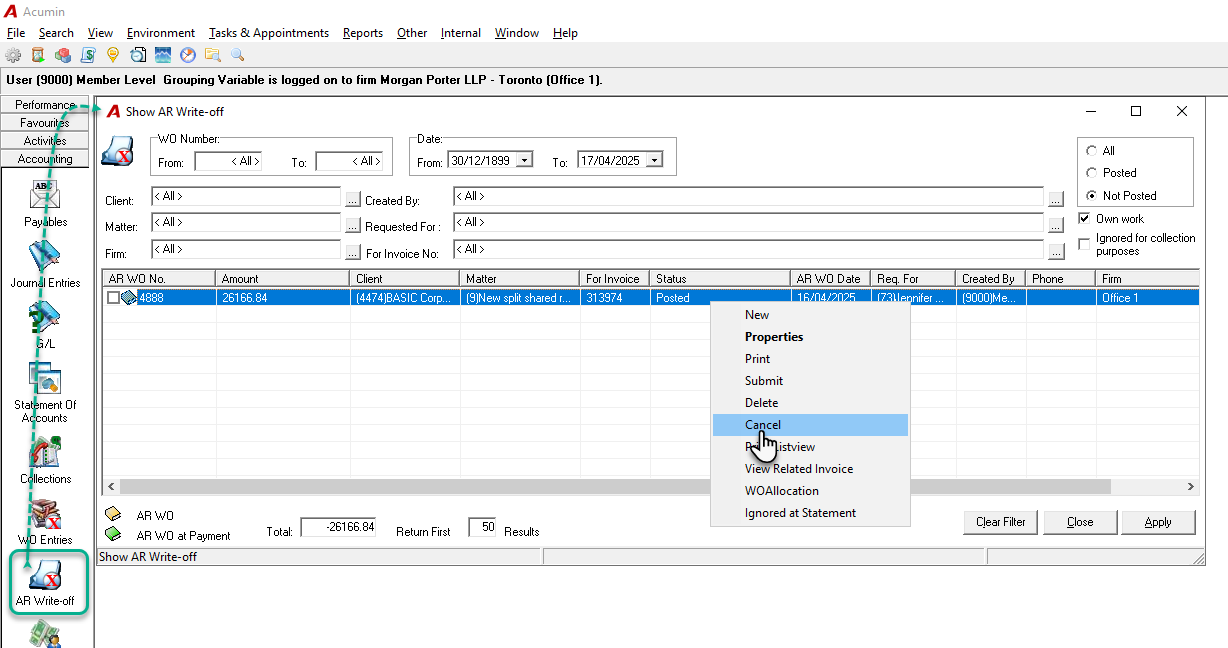
Task: Sort the list by Amount column header
Action: [x=283, y=279]
